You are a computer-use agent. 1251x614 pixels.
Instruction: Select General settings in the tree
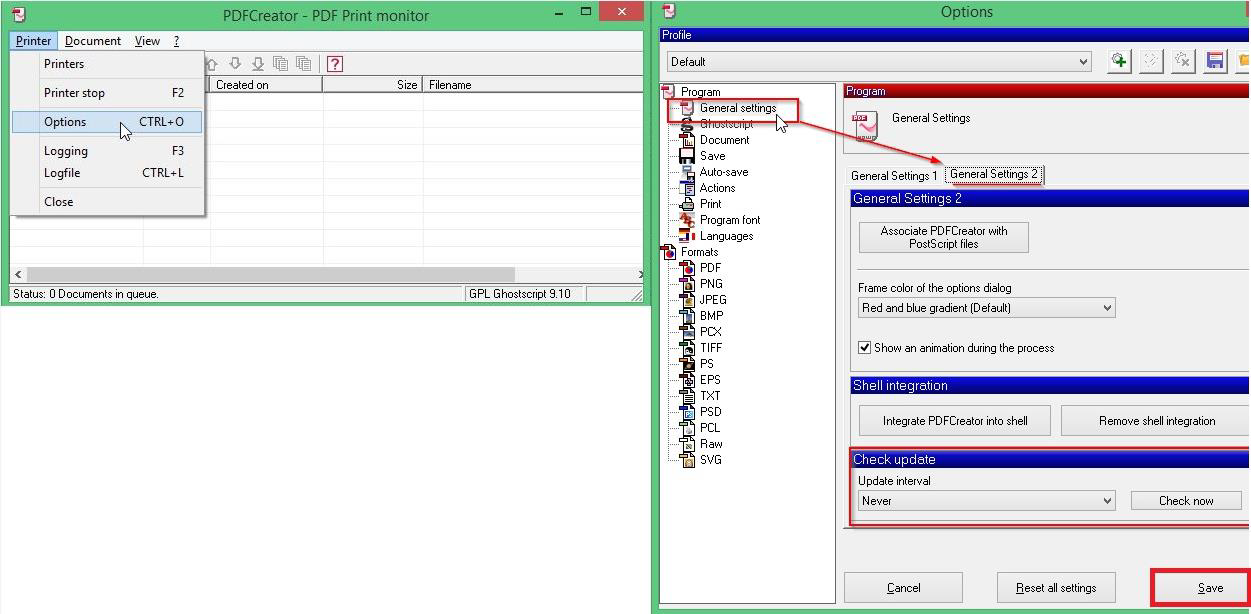[738, 108]
